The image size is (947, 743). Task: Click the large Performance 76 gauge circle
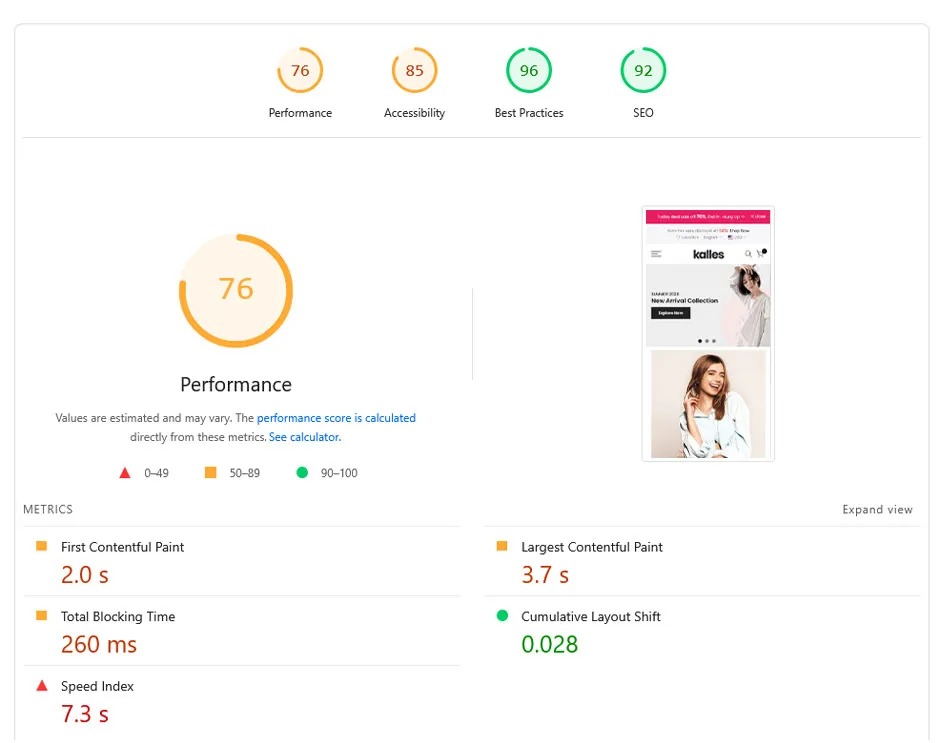[x=236, y=290]
